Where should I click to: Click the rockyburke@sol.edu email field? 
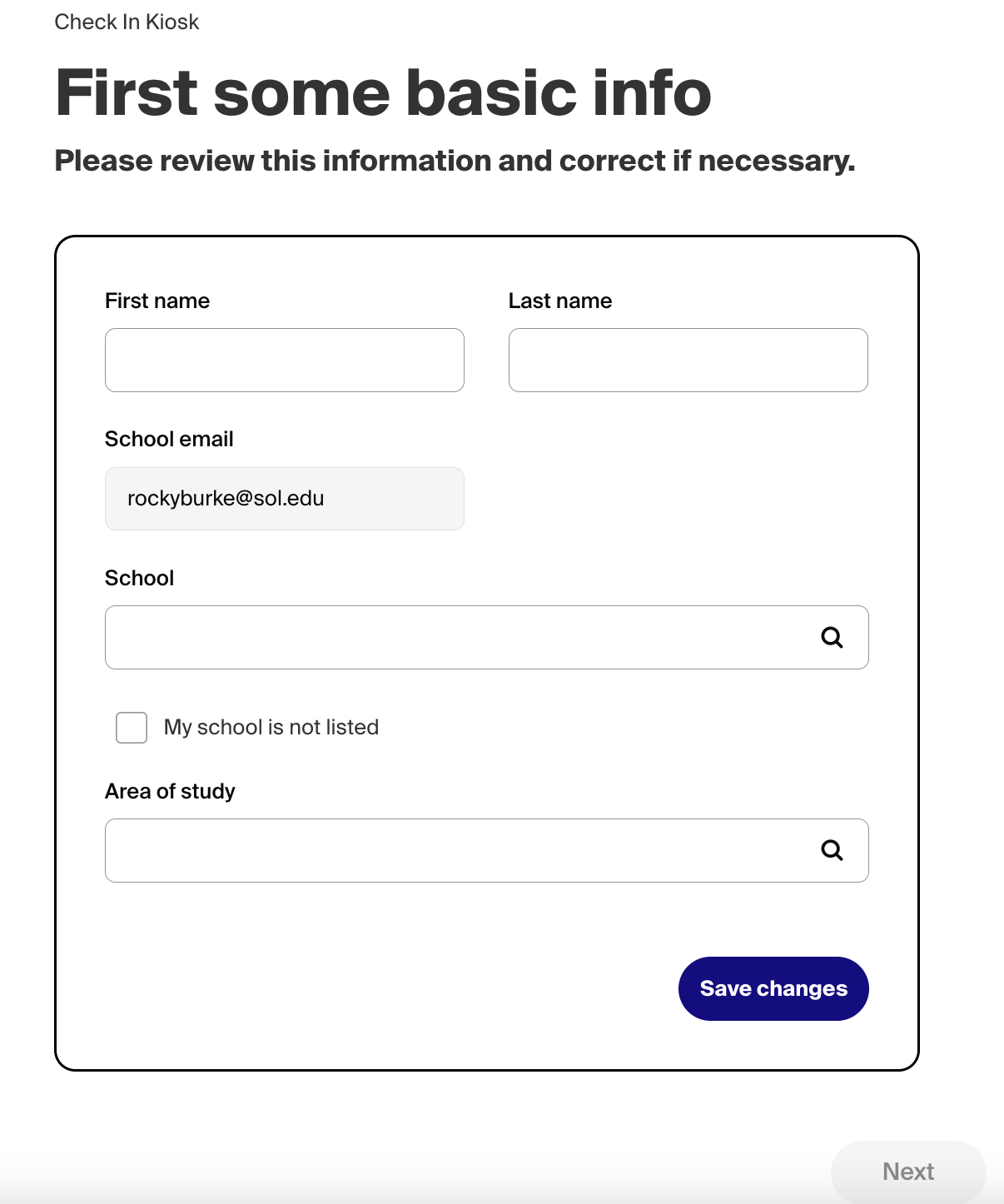284,499
